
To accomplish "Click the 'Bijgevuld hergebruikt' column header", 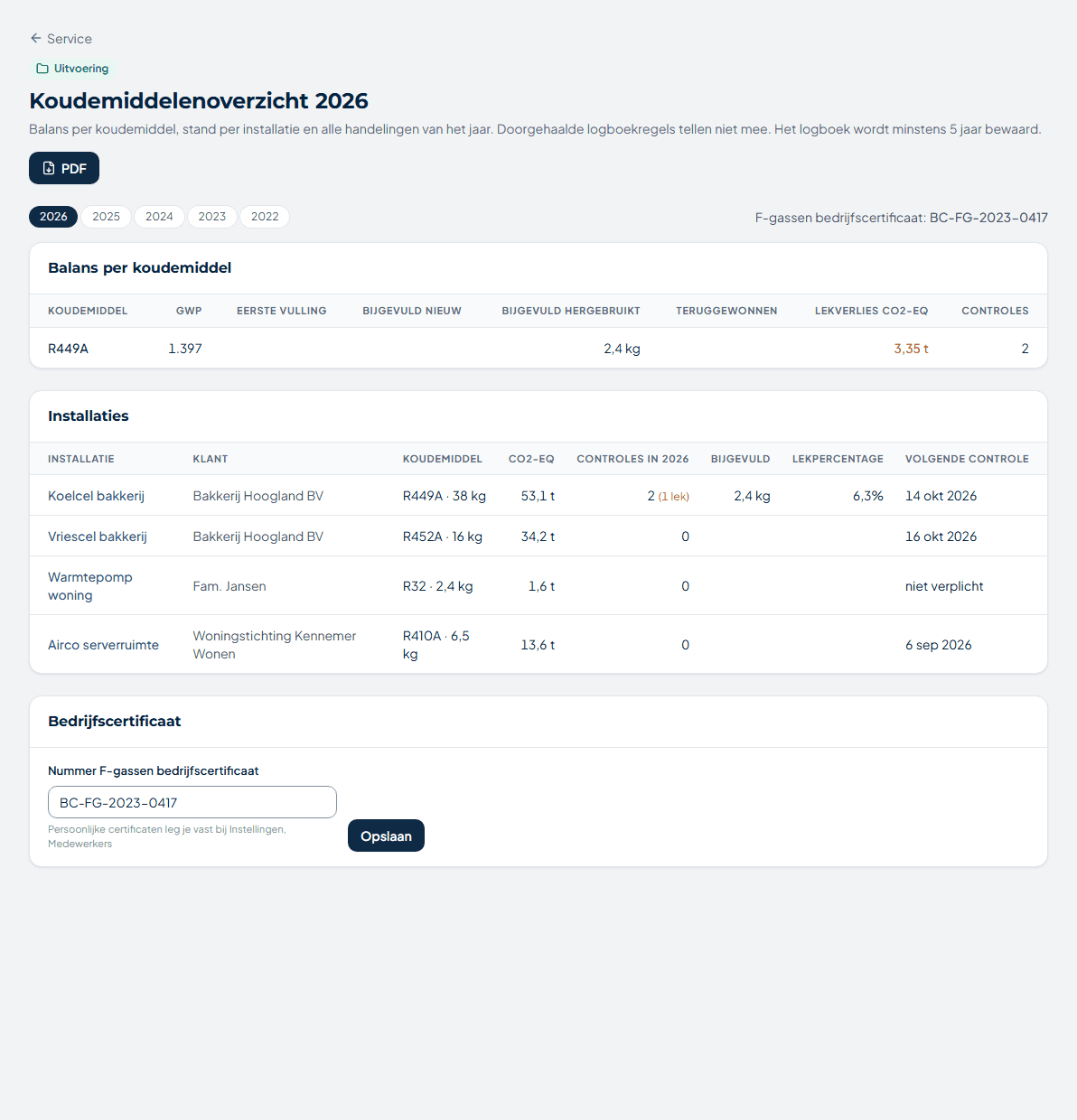I will tap(571, 311).
